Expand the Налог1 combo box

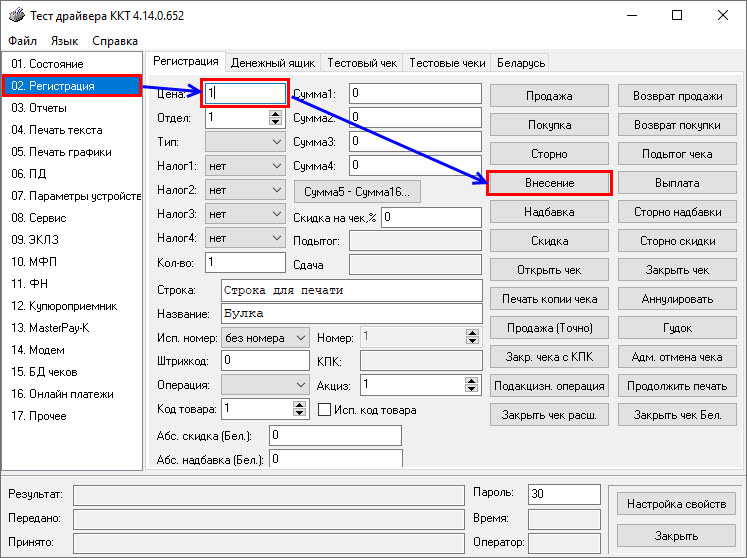(x=277, y=166)
